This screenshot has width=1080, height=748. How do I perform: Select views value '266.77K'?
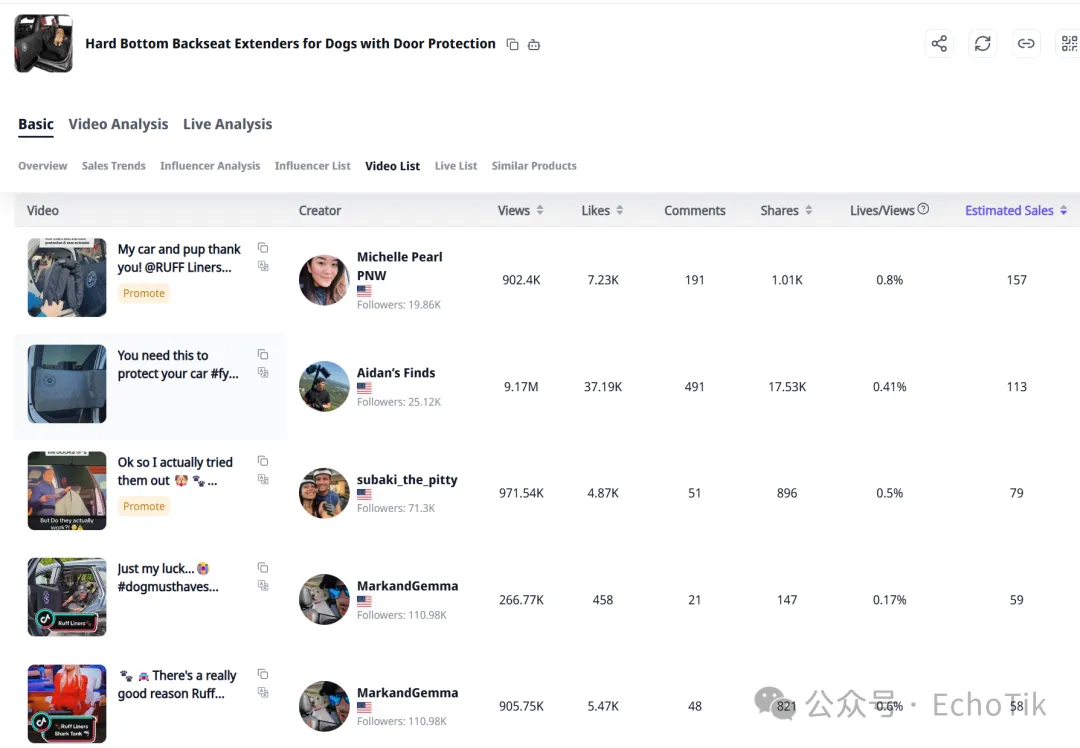(521, 600)
